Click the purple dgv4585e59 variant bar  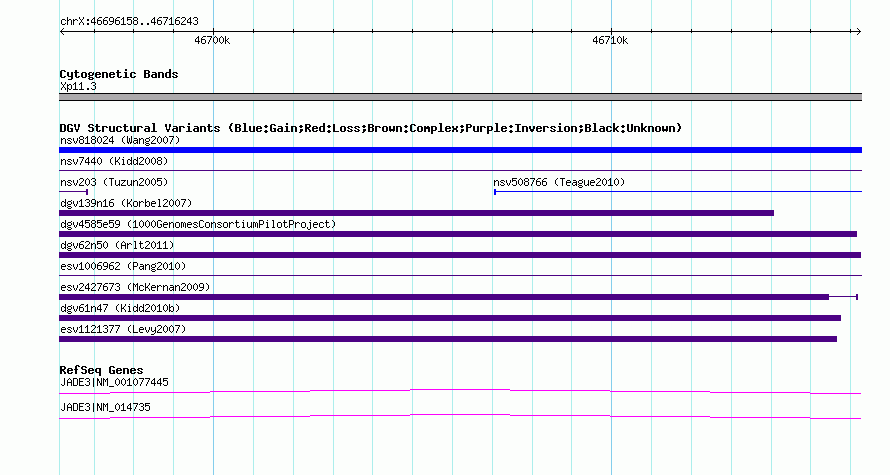coord(458,234)
